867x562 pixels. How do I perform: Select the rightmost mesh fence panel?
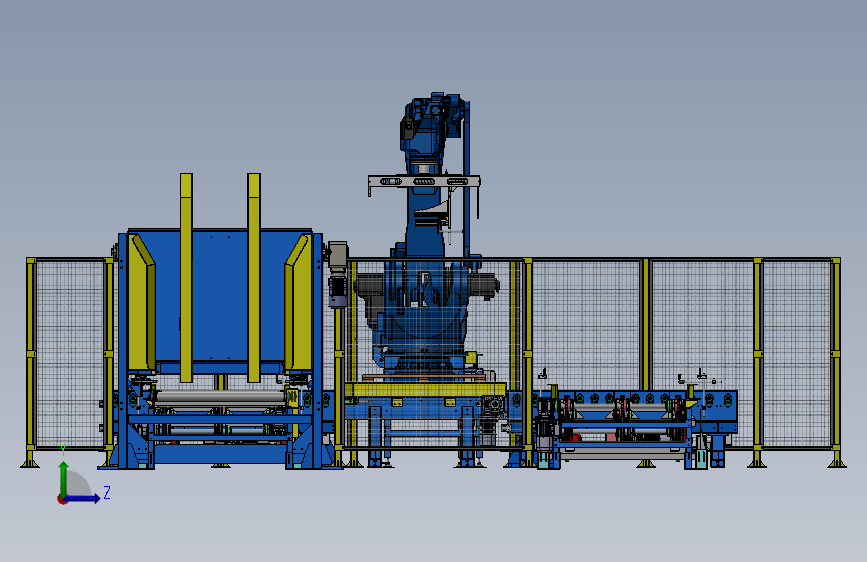pos(796,354)
